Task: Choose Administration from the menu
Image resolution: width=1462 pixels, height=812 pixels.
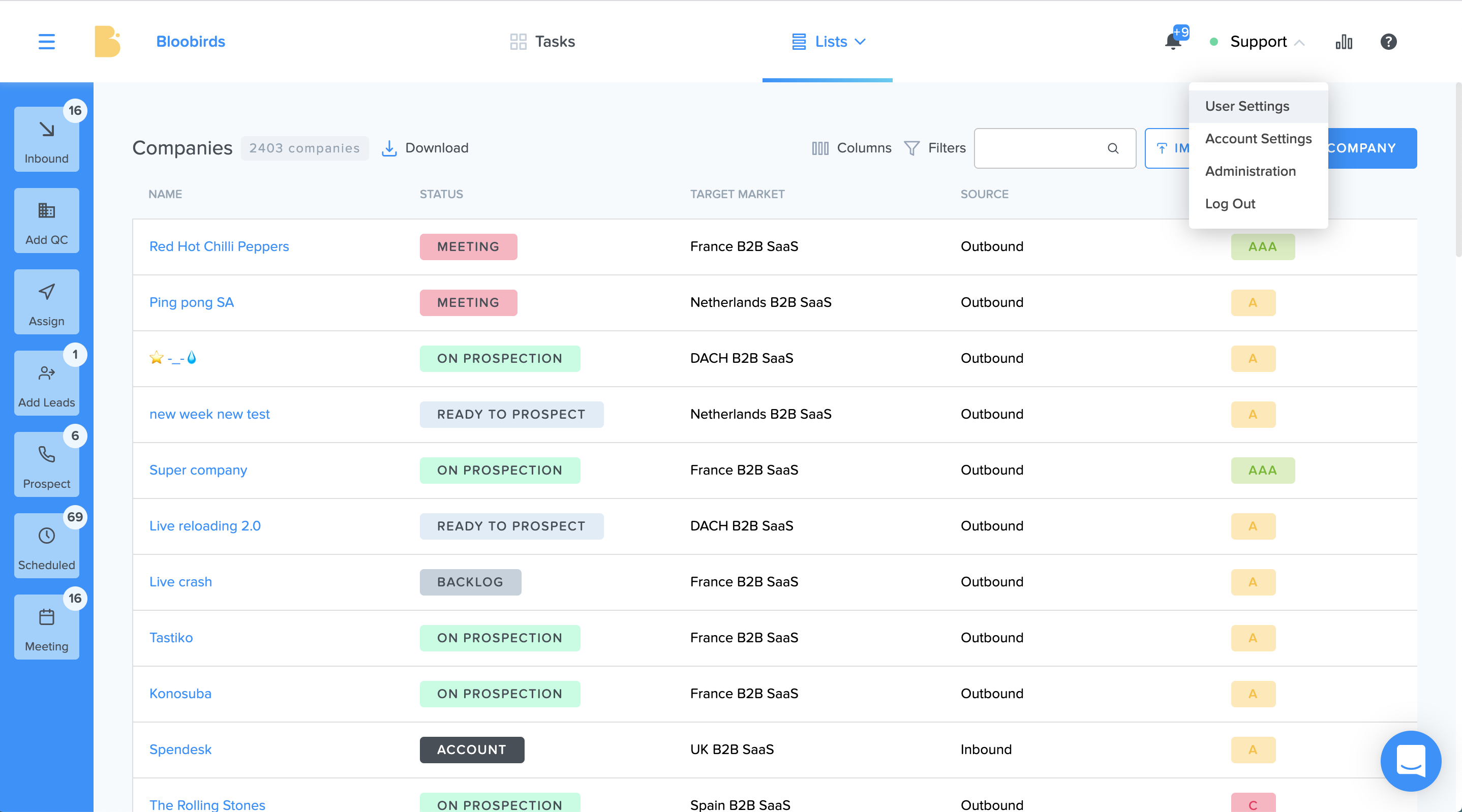Action: point(1258,171)
